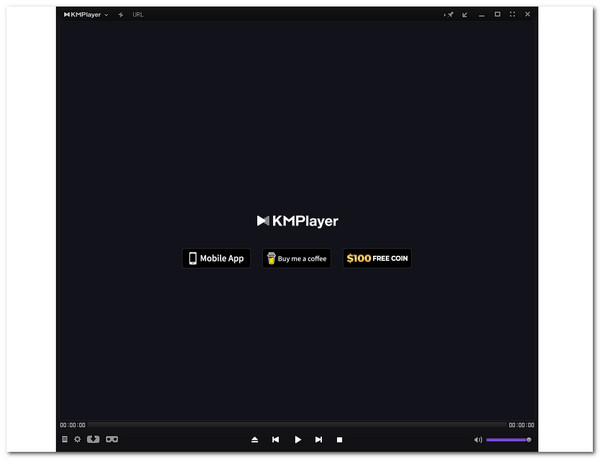Click the Buy me a coffee button
The height and width of the screenshot is (459, 600).
point(297,259)
